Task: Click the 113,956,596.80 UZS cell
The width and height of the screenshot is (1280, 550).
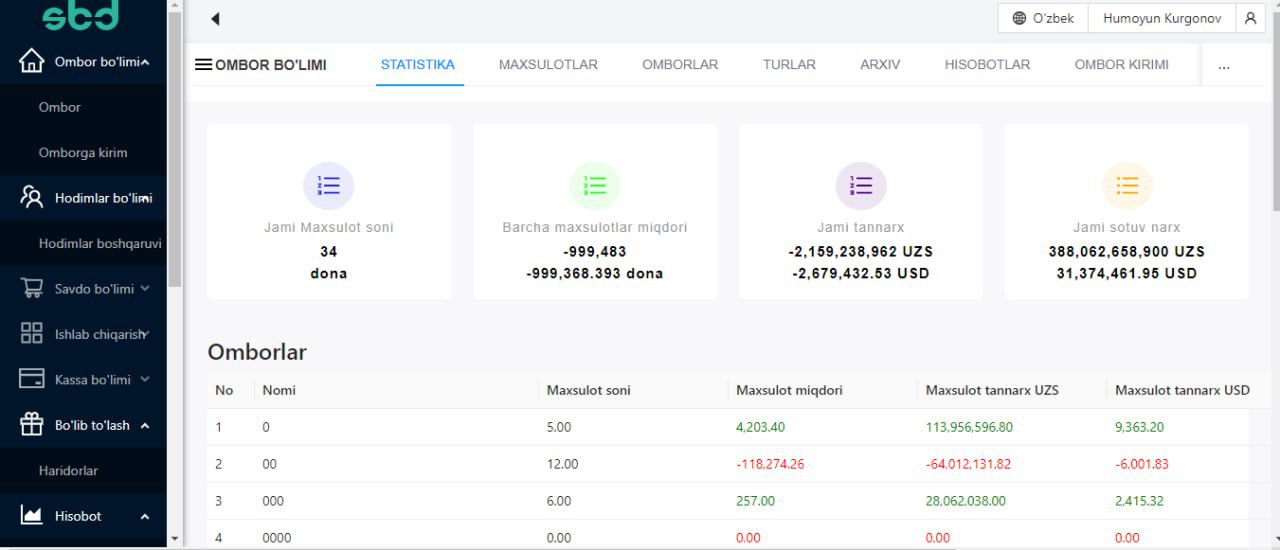Action: 969,427
